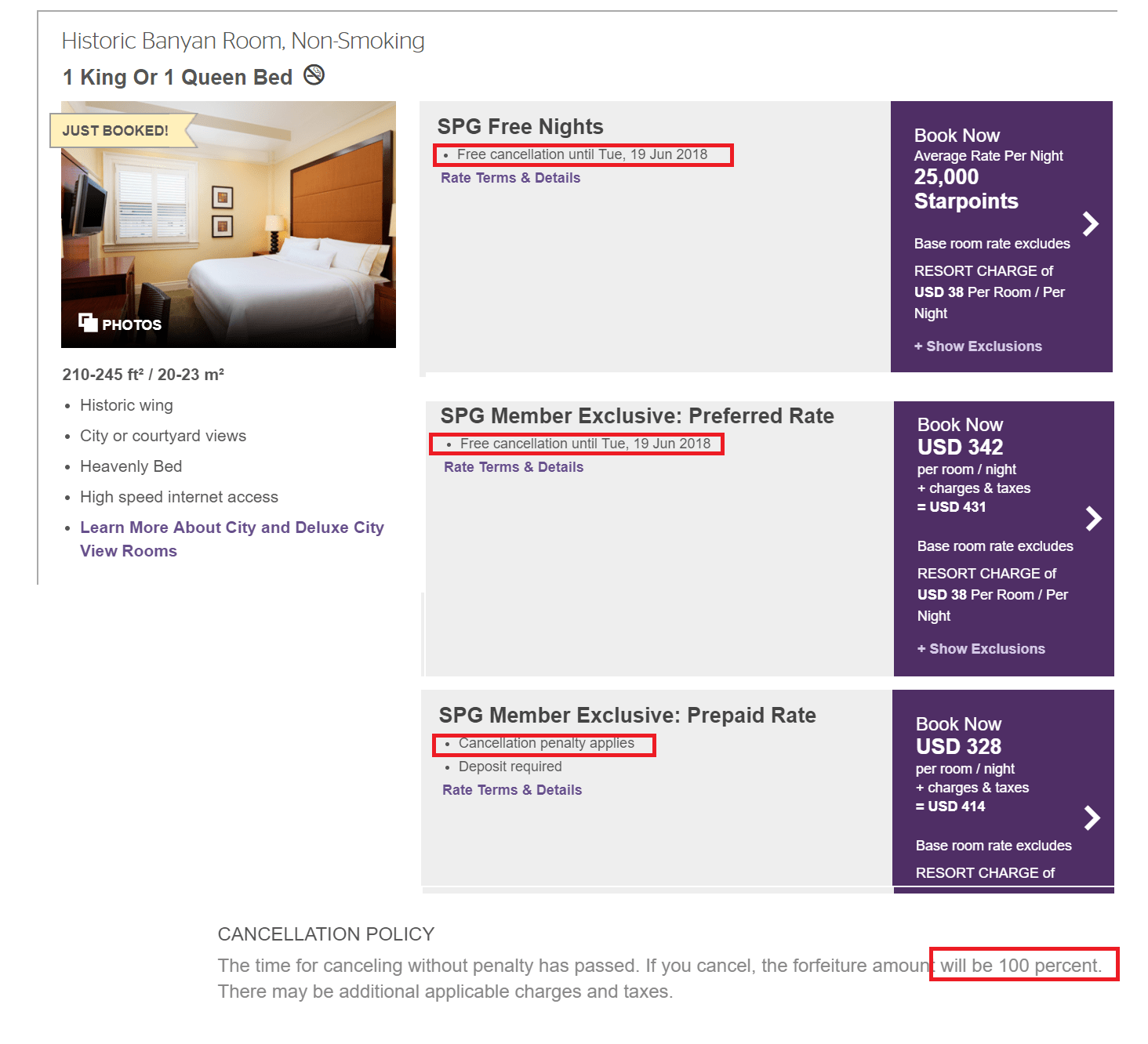
Task: Click the High speed internet access bullet
Action: tap(179, 497)
